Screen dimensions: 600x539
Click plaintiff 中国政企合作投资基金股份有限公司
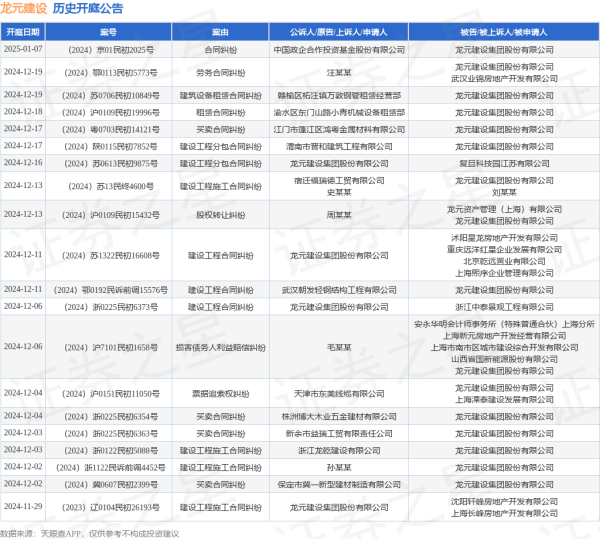click(339, 50)
